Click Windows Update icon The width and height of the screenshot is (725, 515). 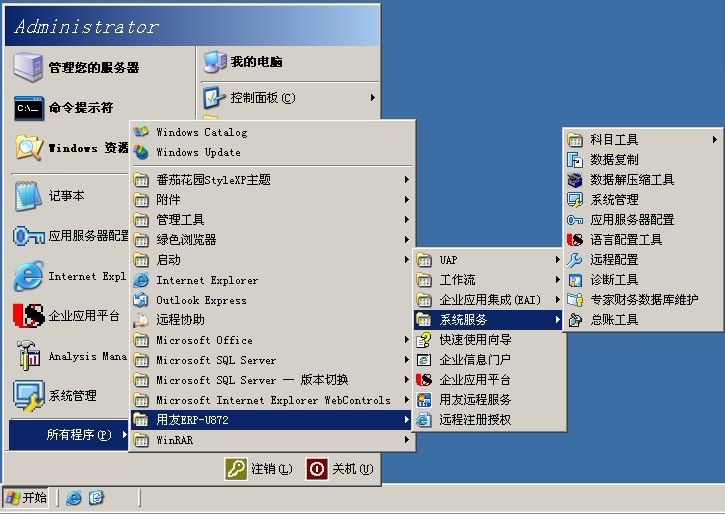point(141,152)
